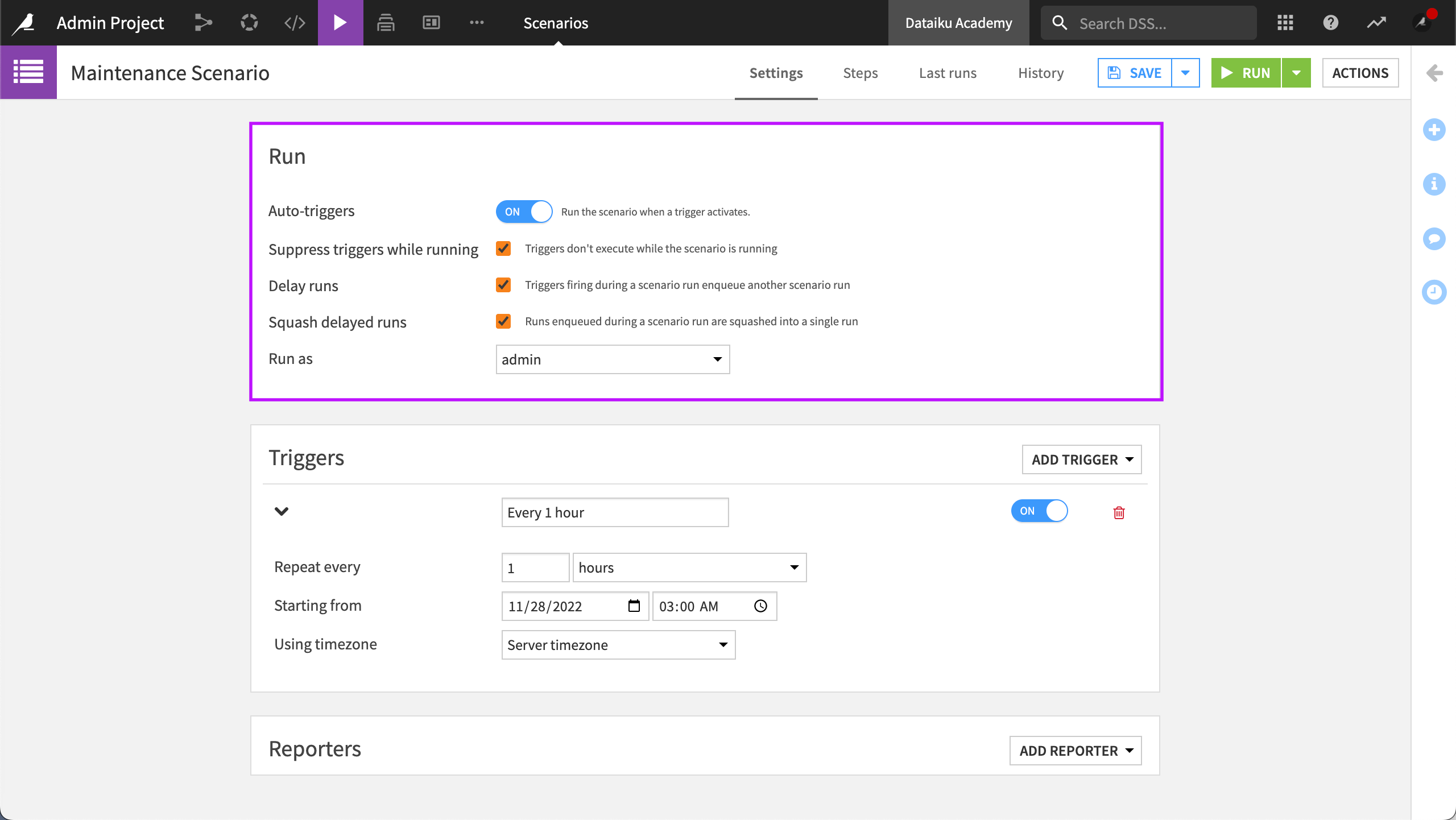
Task: Open the Server timezone dropdown
Action: tap(618, 645)
